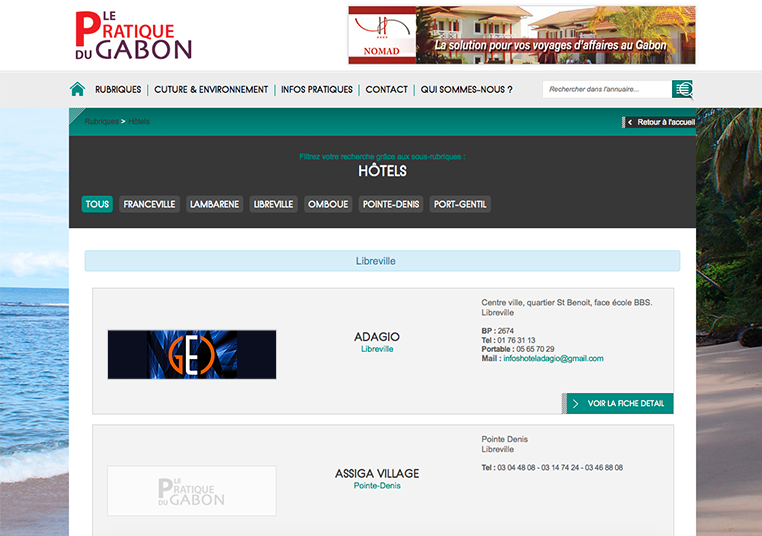The height and width of the screenshot is (536, 762).
Task: Click the directory search input field
Action: click(606, 89)
